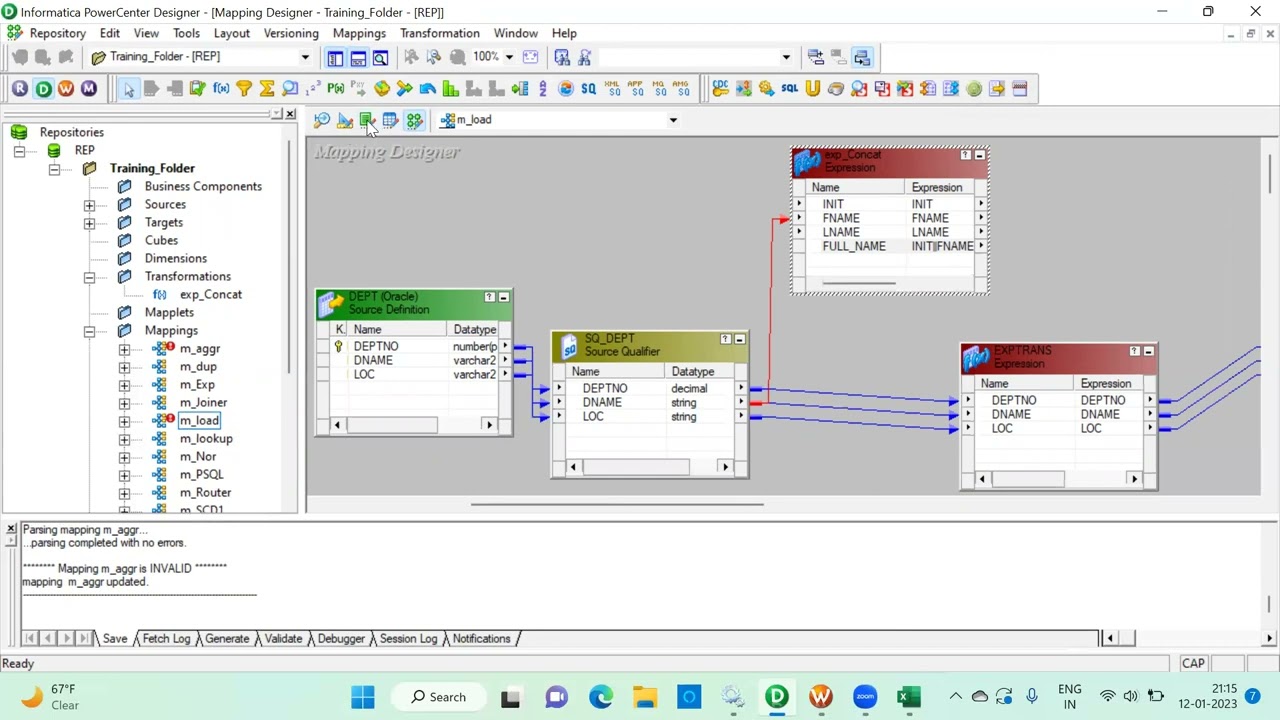Expand the Sources folder node
Screen dimensions: 1280x720
(x=89, y=205)
